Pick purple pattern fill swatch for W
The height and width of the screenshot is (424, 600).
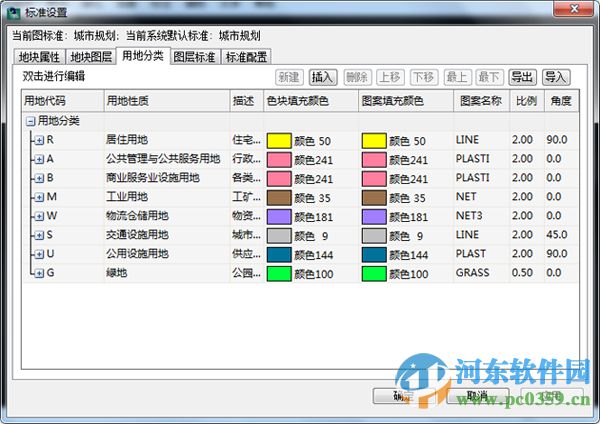tap(374, 217)
